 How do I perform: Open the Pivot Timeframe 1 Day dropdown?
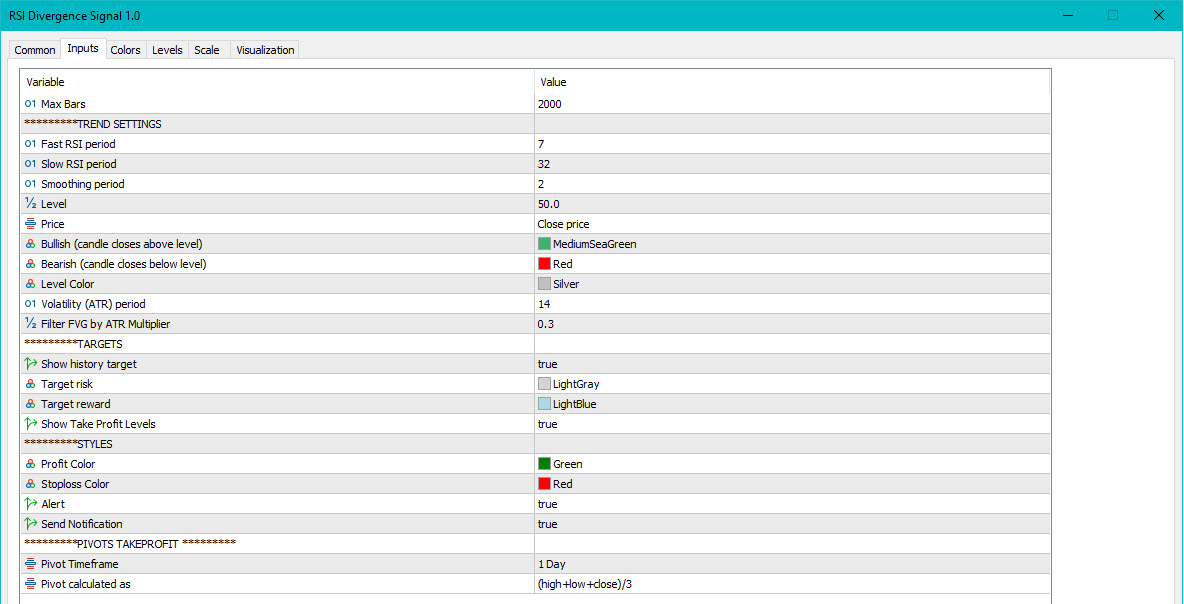pyautogui.click(x=552, y=564)
